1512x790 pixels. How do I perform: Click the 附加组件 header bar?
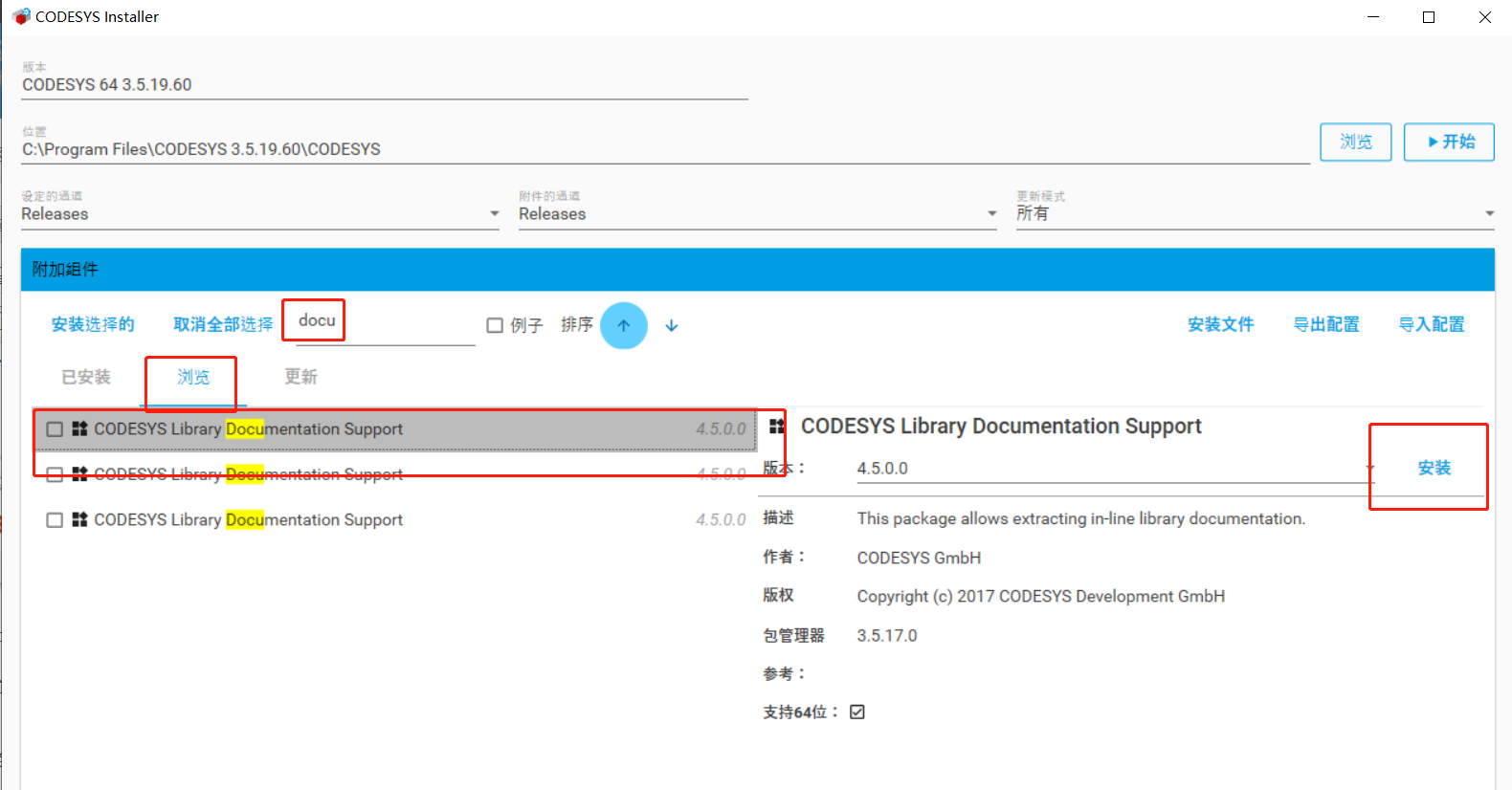point(757,270)
